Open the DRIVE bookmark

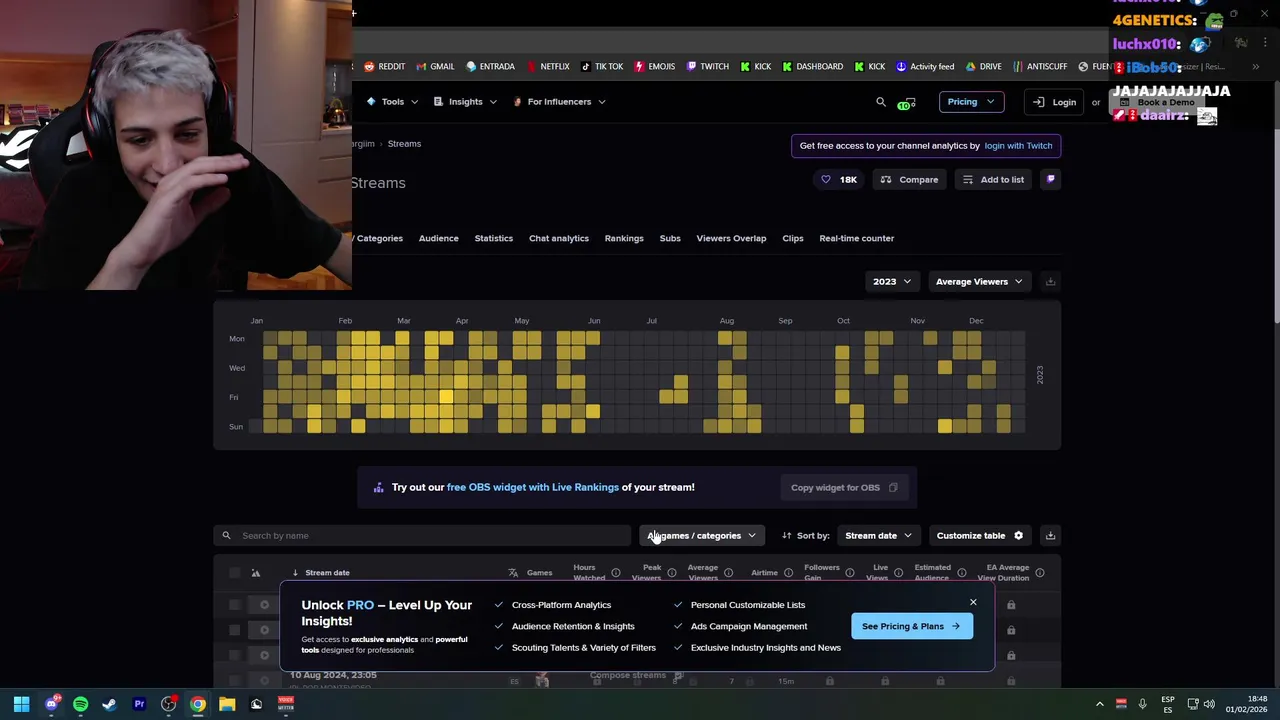click(983, 67)
